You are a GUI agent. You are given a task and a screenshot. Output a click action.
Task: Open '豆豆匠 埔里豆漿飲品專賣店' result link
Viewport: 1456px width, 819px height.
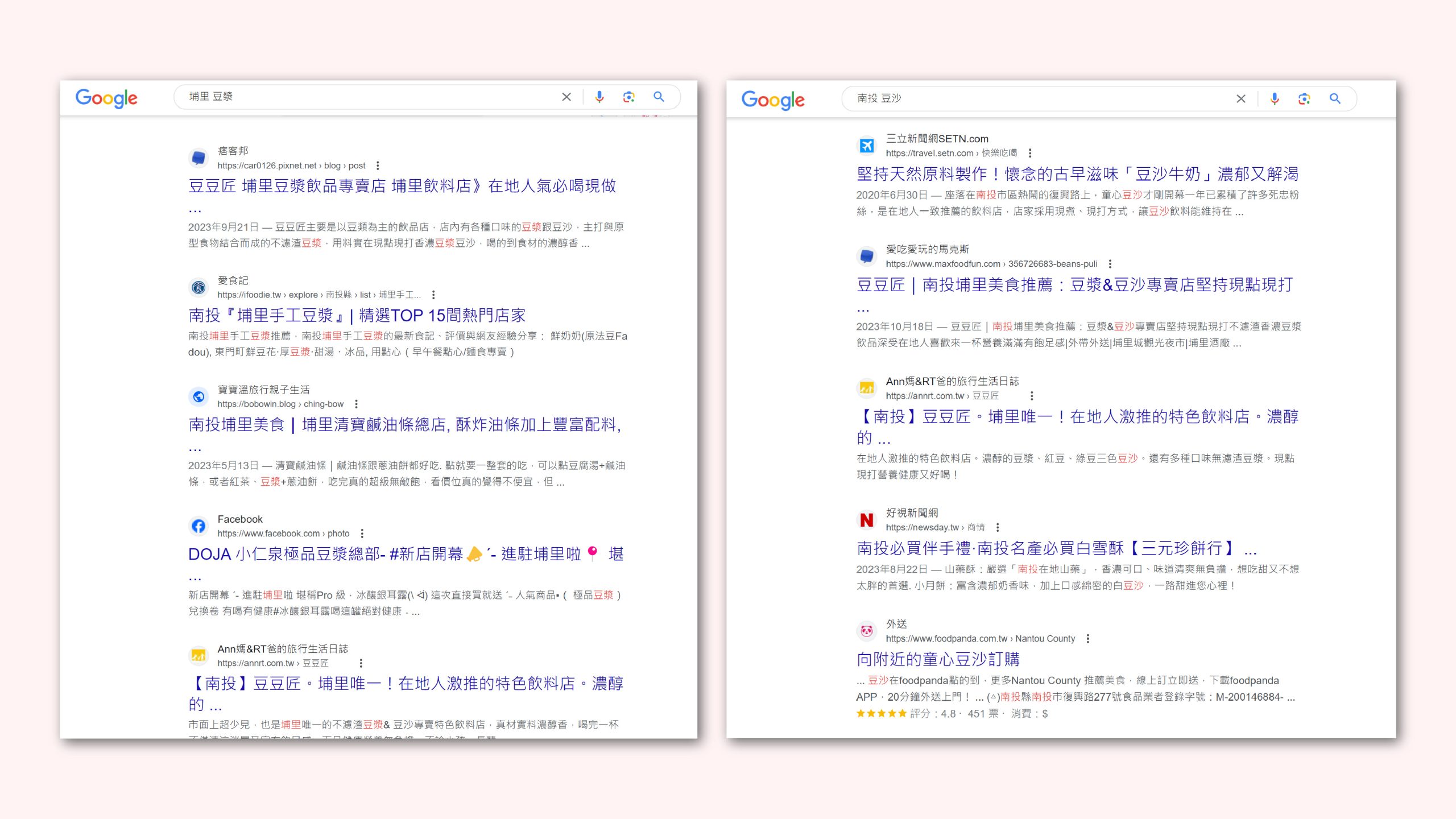coord(402,186)
